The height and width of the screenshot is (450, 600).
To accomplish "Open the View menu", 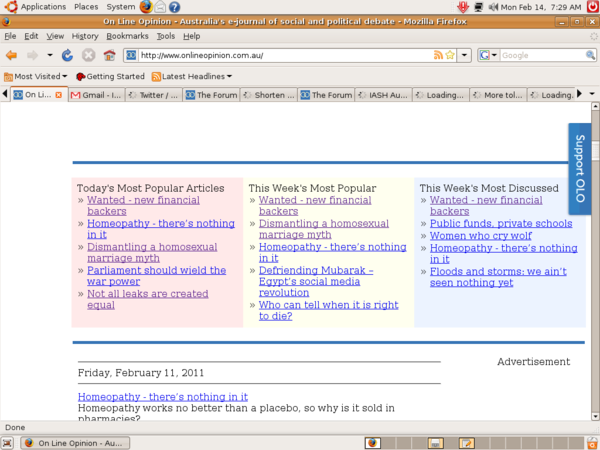I will pos(55,36).
